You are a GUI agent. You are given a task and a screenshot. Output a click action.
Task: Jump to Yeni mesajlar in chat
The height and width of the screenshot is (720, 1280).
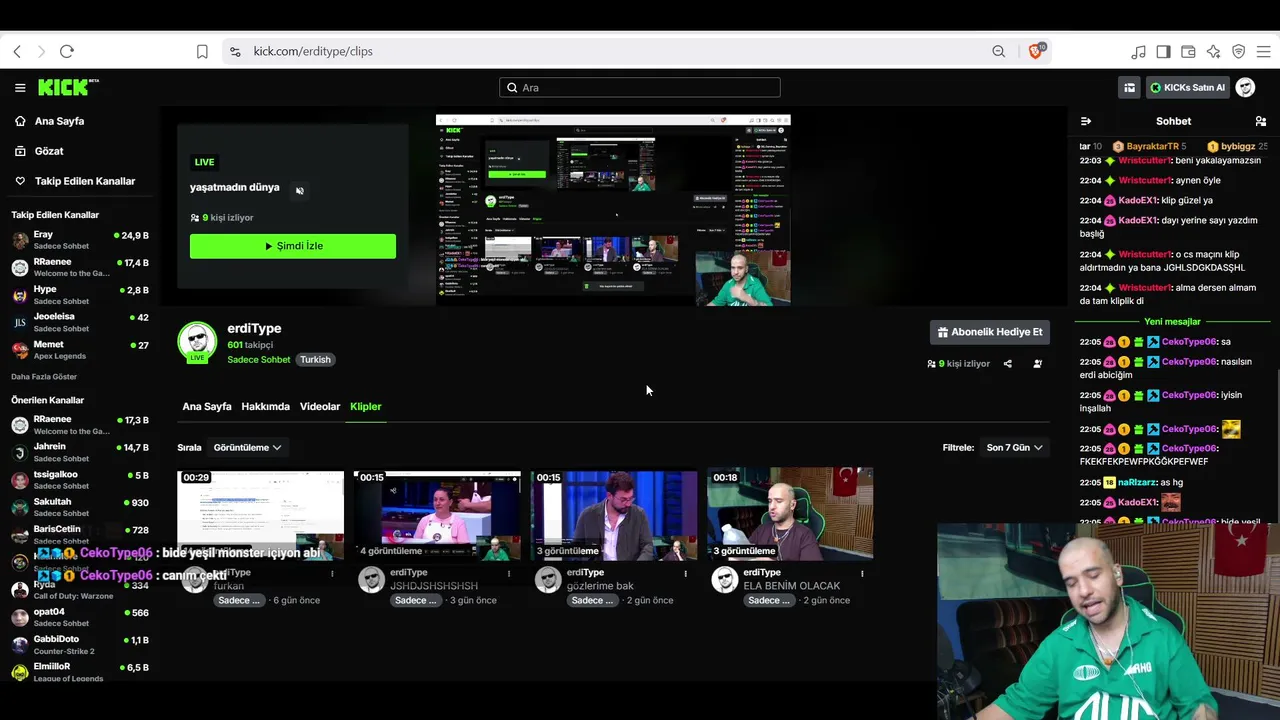click(1172, 322)
